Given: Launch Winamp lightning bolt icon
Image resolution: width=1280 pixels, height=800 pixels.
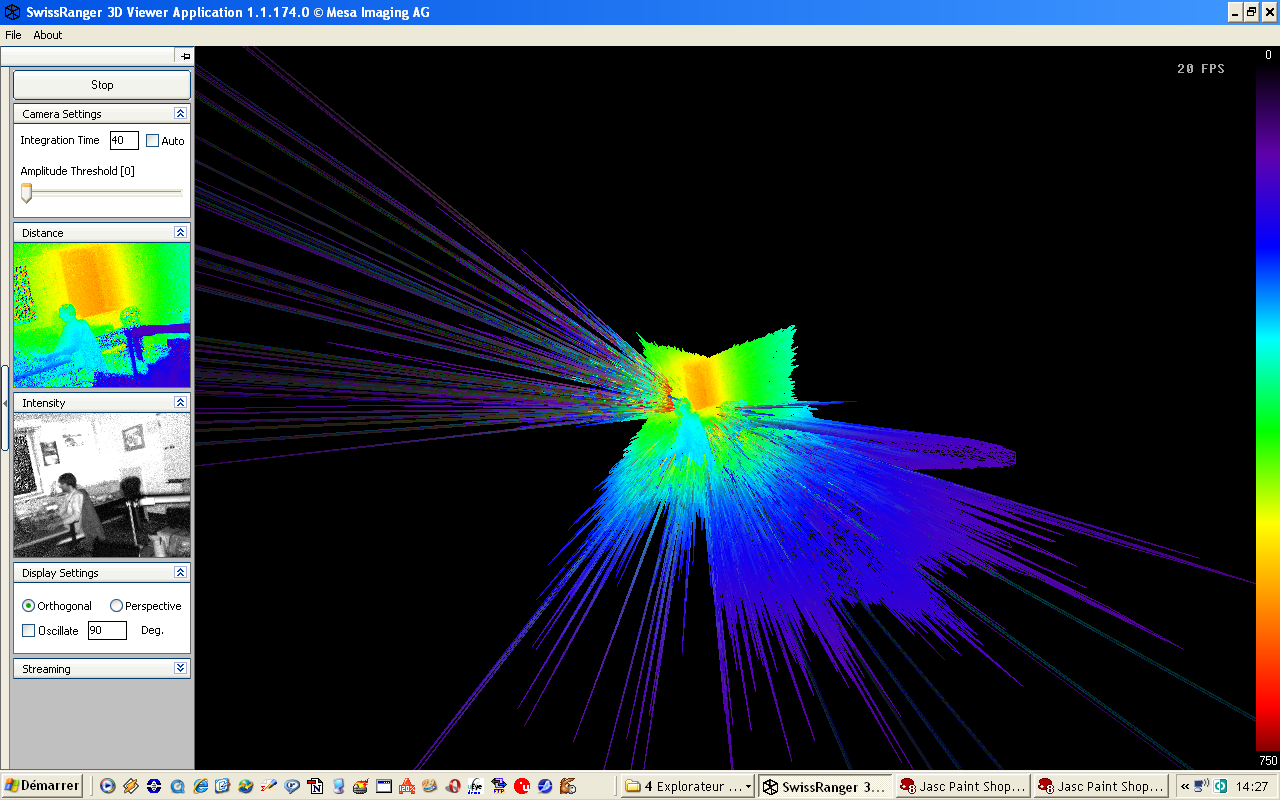Looking at the screenshot, I should 131,786.
